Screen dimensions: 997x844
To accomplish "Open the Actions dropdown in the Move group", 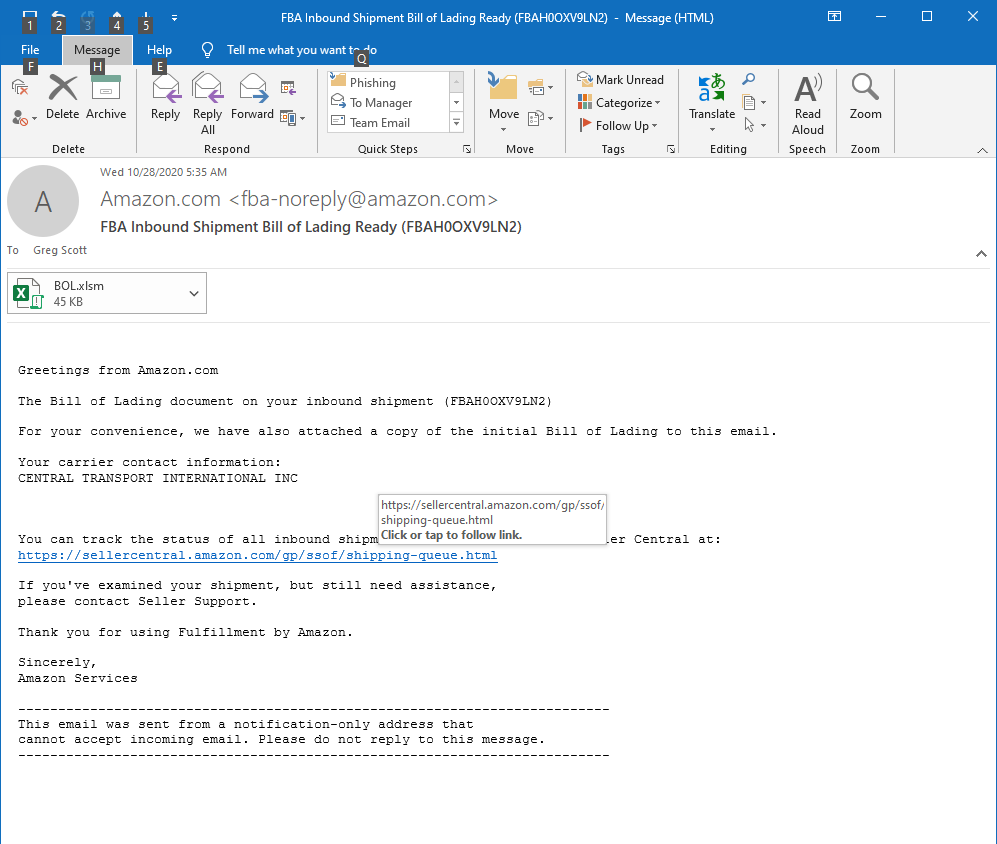I will (540, 118).
